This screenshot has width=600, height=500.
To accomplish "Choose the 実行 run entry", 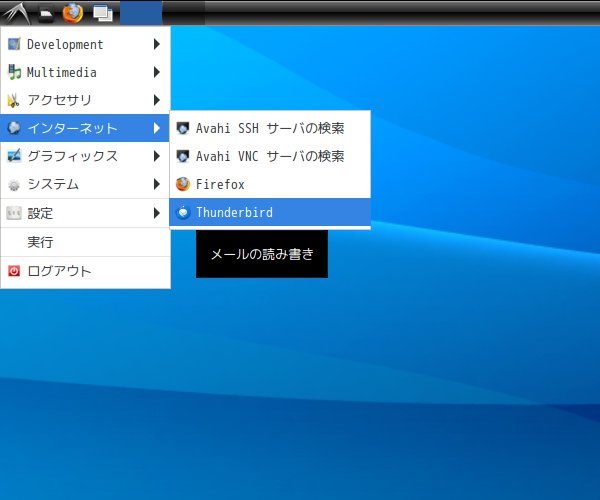I will tap(85, 242).
